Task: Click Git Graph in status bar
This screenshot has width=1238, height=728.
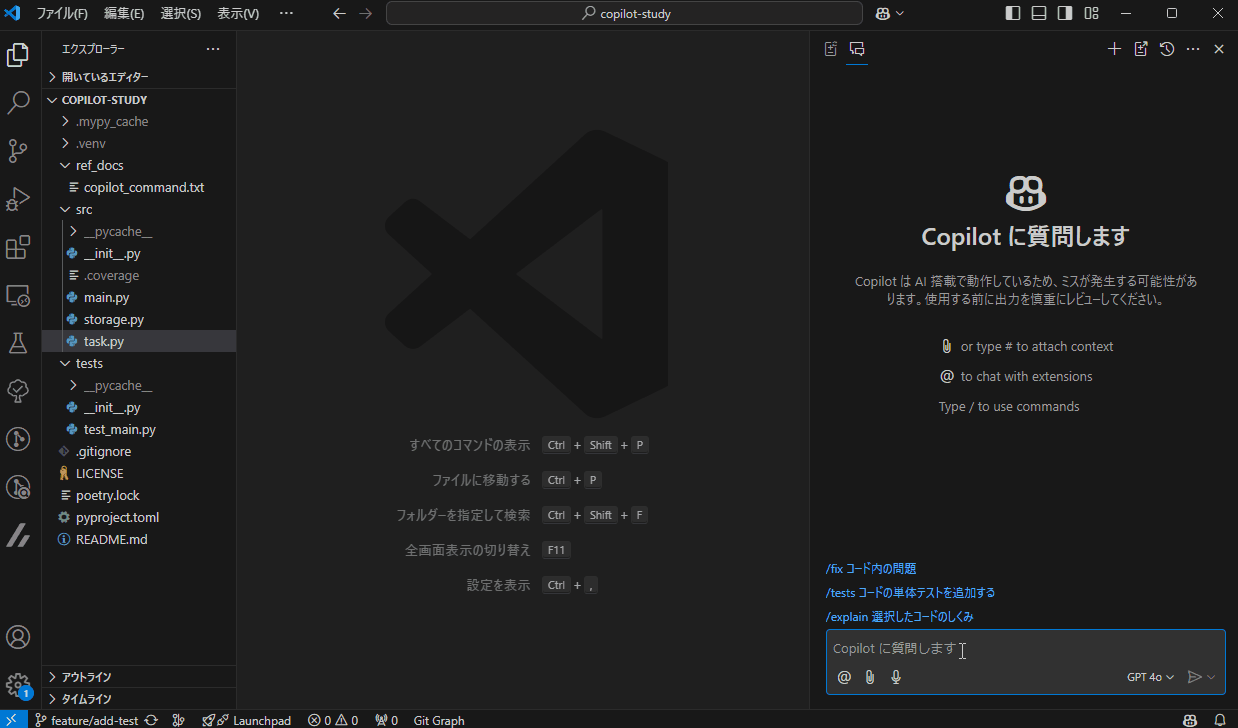Action: (439, 720)
